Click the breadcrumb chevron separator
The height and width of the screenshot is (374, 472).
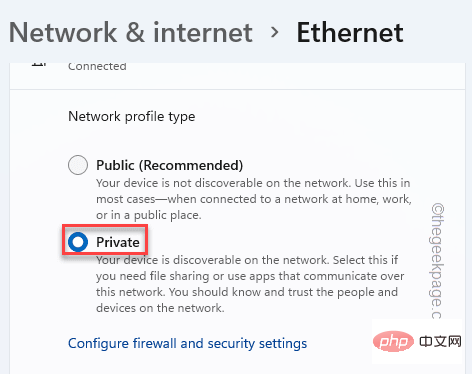pyautogui.click(x=275, y=33)
